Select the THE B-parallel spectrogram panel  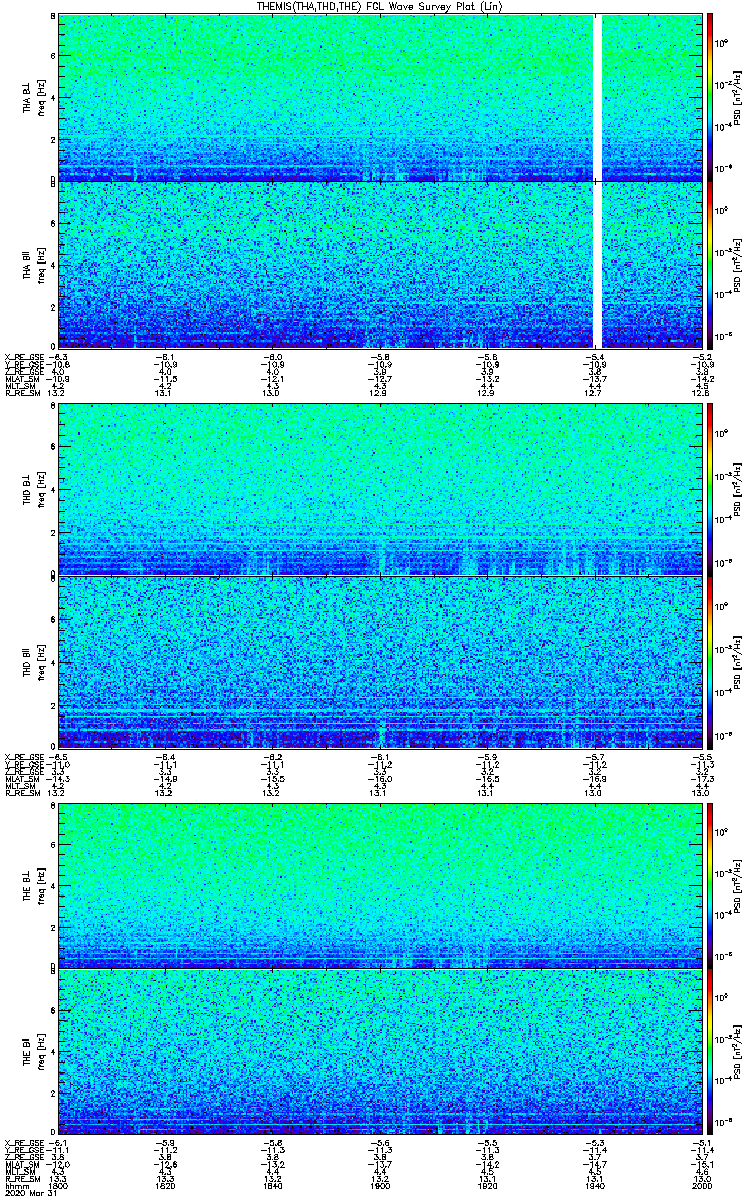(x=380, y=1052)
